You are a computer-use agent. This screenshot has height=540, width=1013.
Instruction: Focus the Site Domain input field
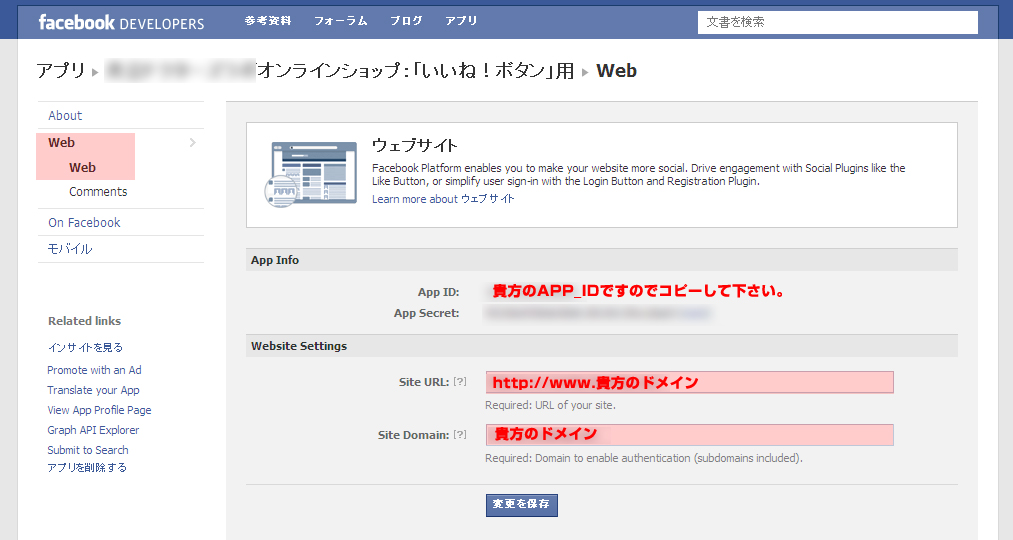[689, 435]
